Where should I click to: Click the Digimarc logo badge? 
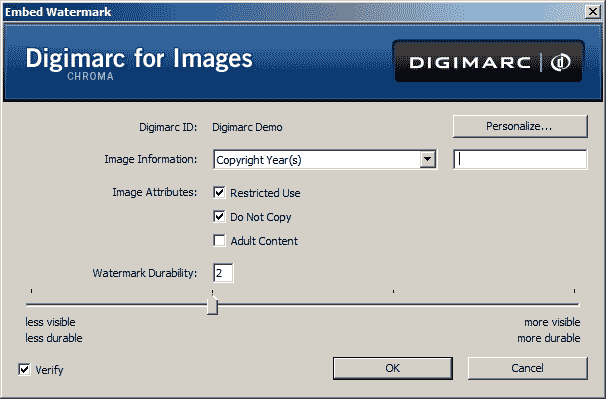click(x=488, y=61)
